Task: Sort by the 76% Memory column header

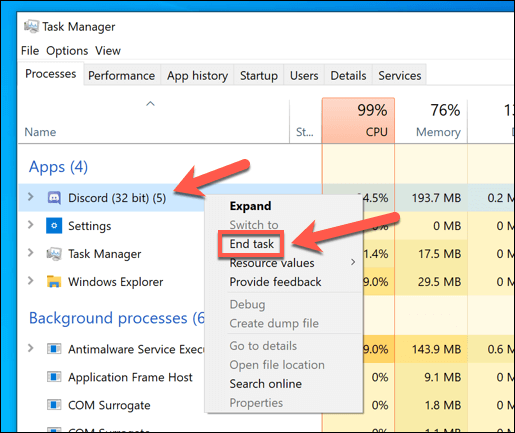Action: click(431, 121)
